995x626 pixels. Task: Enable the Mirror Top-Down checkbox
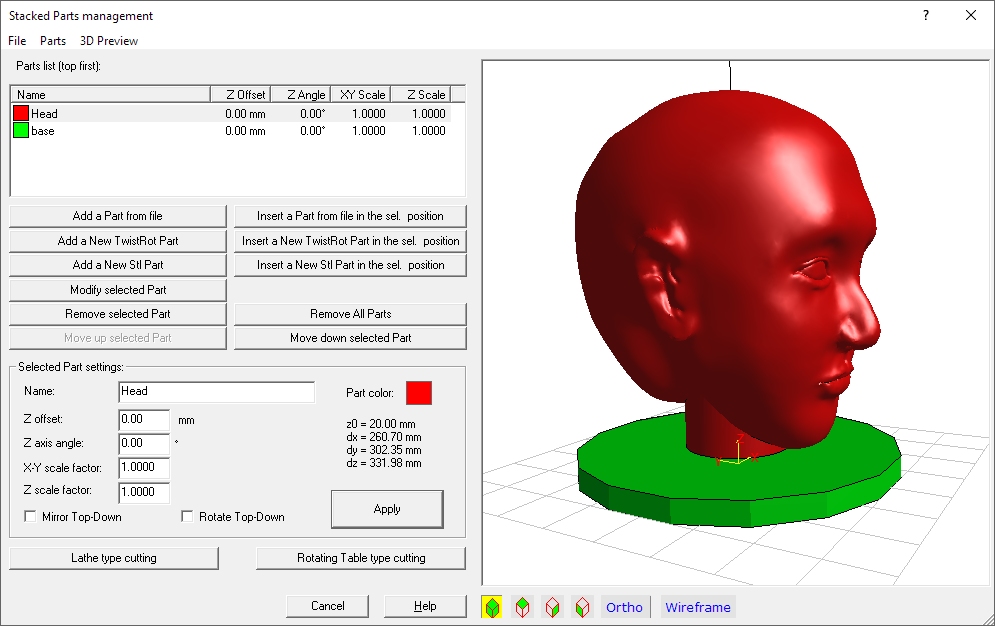[30, 516]
